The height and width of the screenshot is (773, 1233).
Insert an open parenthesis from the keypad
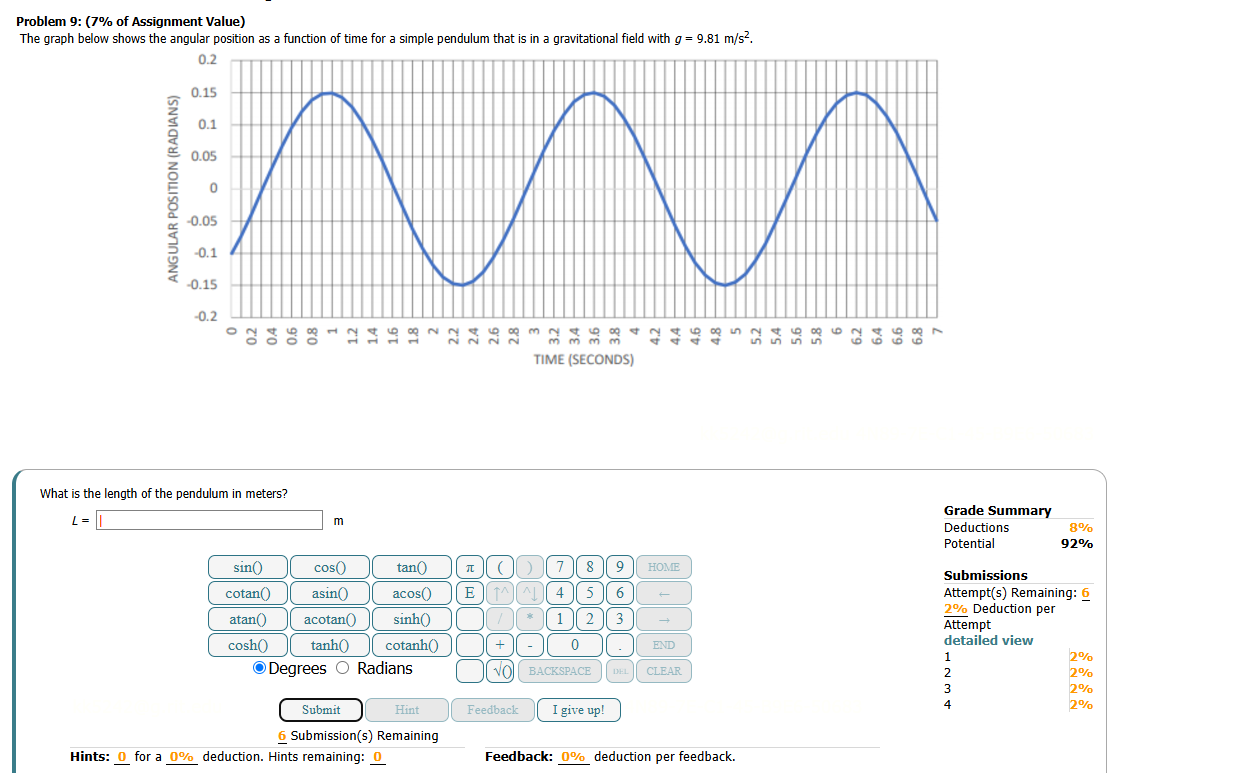click(500, 567)
